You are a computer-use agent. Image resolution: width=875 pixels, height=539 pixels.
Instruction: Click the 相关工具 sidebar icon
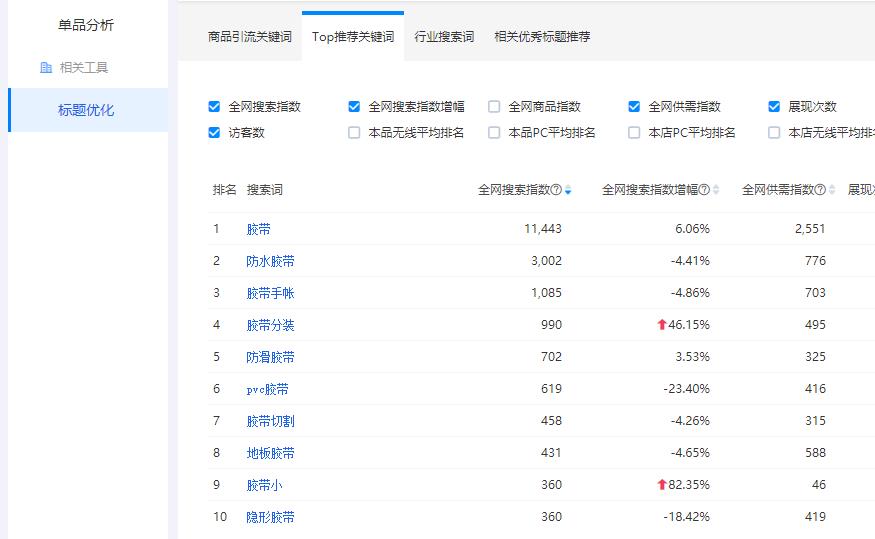click(46, 68)
